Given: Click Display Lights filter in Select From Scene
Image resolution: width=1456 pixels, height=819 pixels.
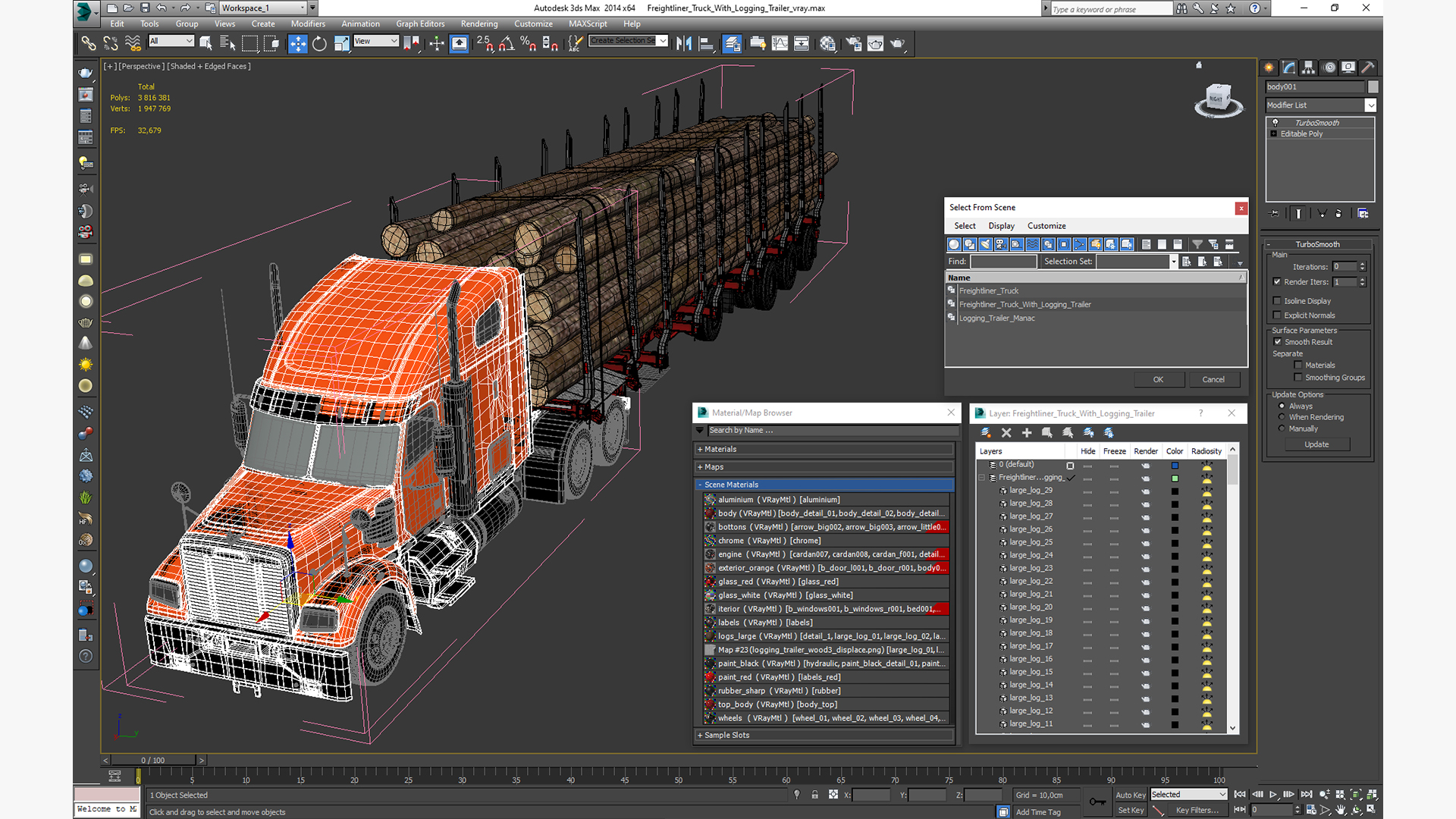Looking at the screenshot, I should [985, 244].
